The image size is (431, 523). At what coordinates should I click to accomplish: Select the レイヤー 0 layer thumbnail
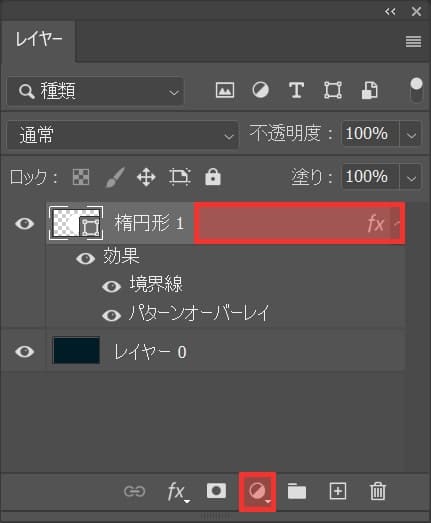[76, 351]
